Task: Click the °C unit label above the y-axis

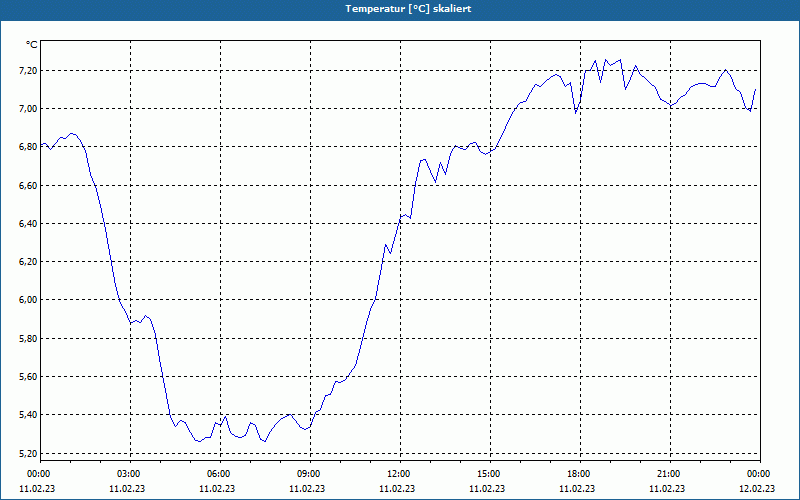Action: 32,45
